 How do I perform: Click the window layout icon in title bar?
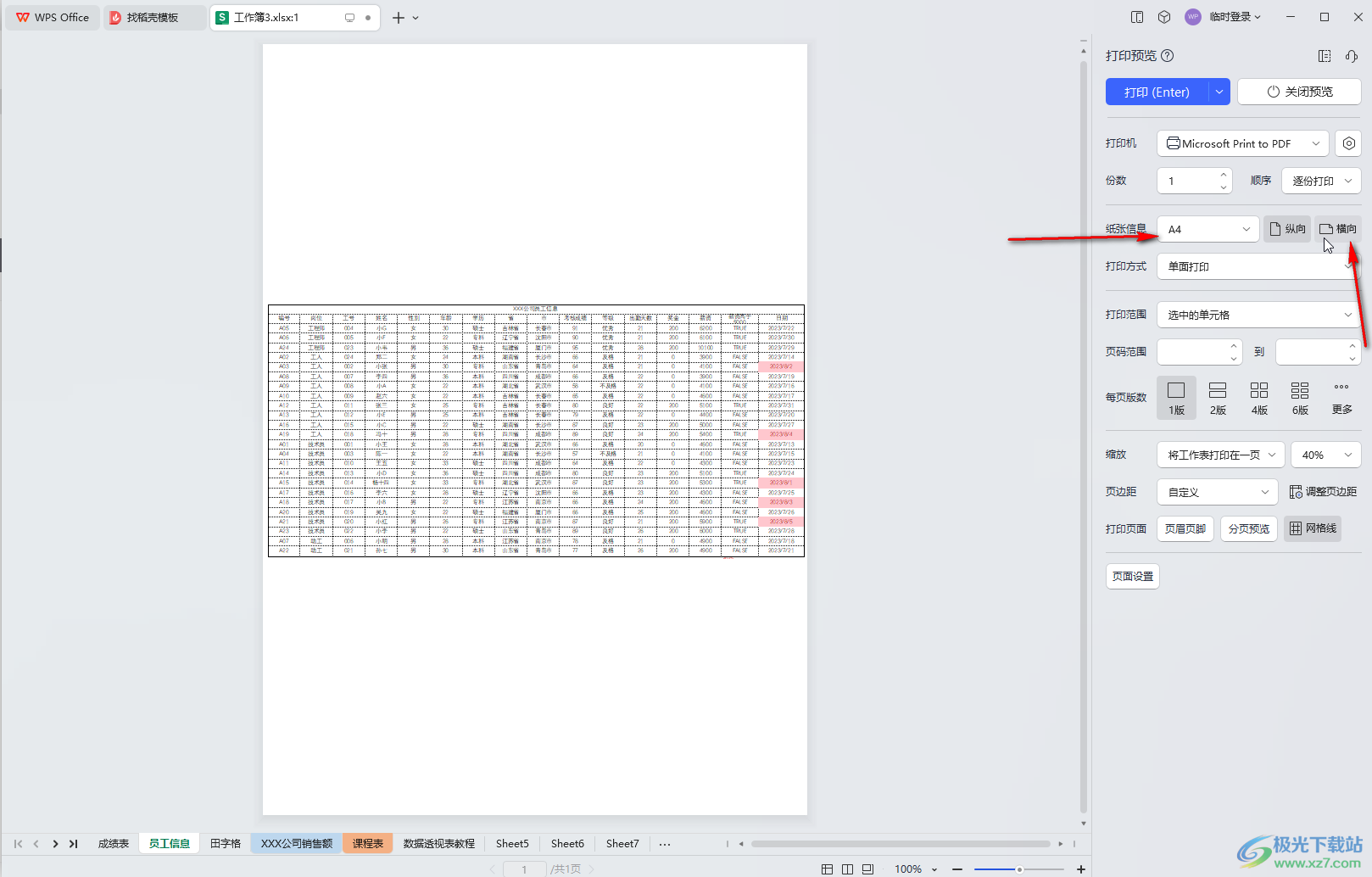pyautogui.click(x=1137, y=17)
